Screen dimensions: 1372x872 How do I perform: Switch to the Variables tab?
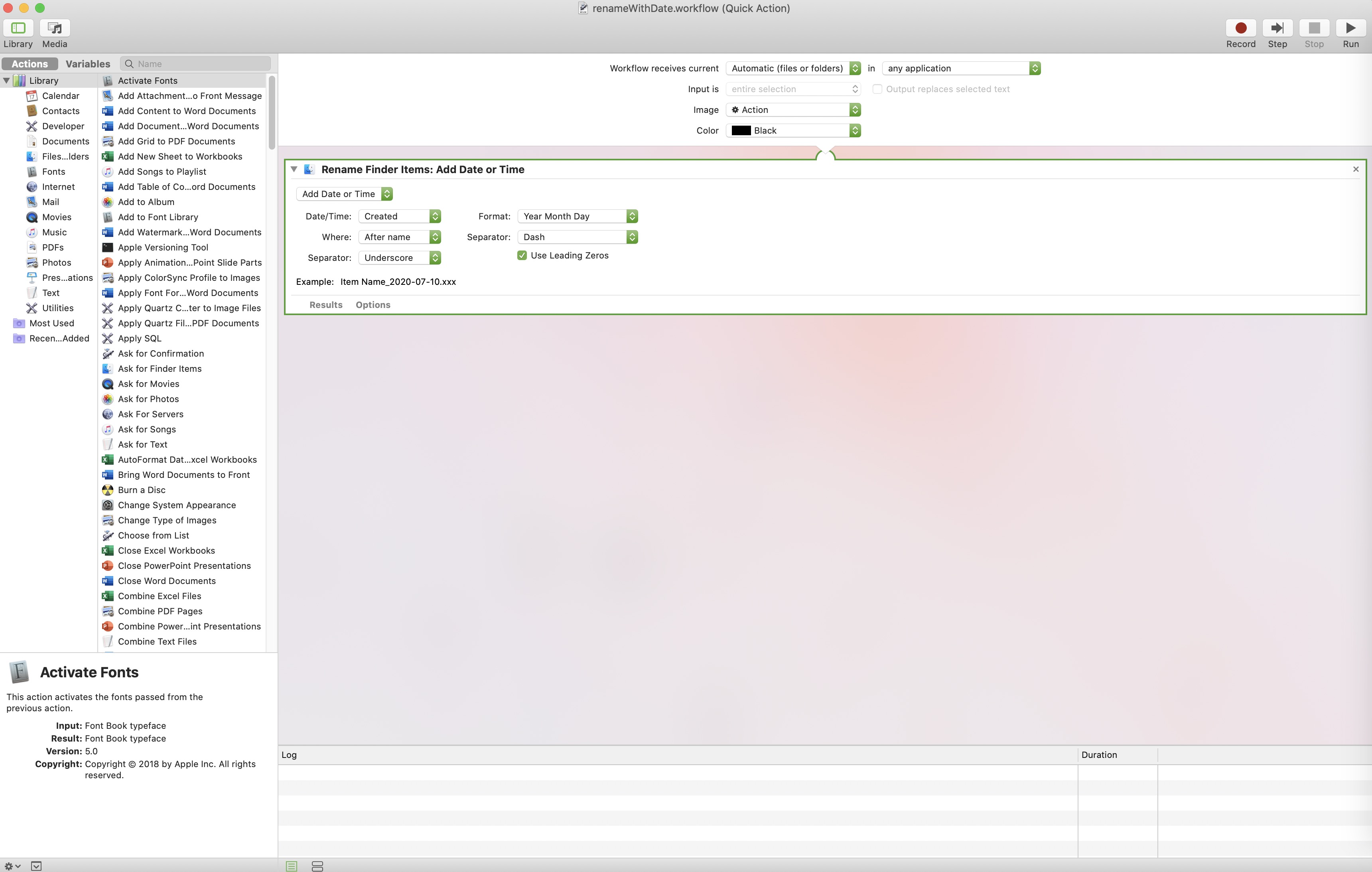point(88,64)
